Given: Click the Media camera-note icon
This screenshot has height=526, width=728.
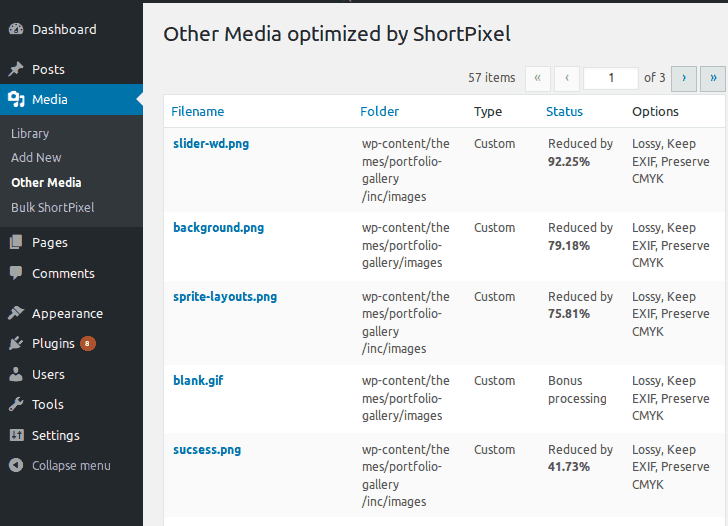Looking at the screenshot, I should click(16, 99).
